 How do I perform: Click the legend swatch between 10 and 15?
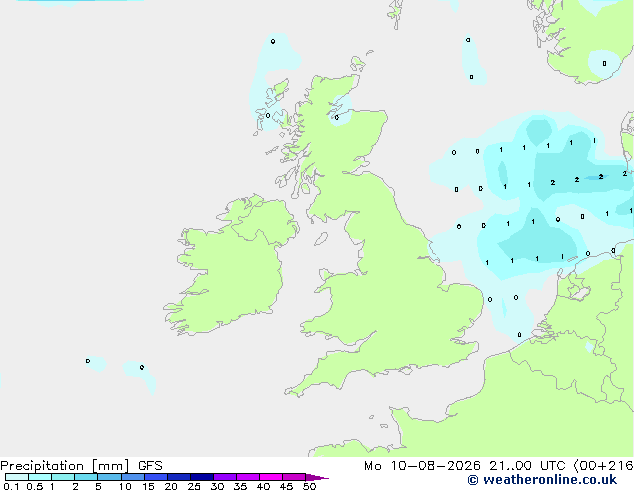(133, 477)
